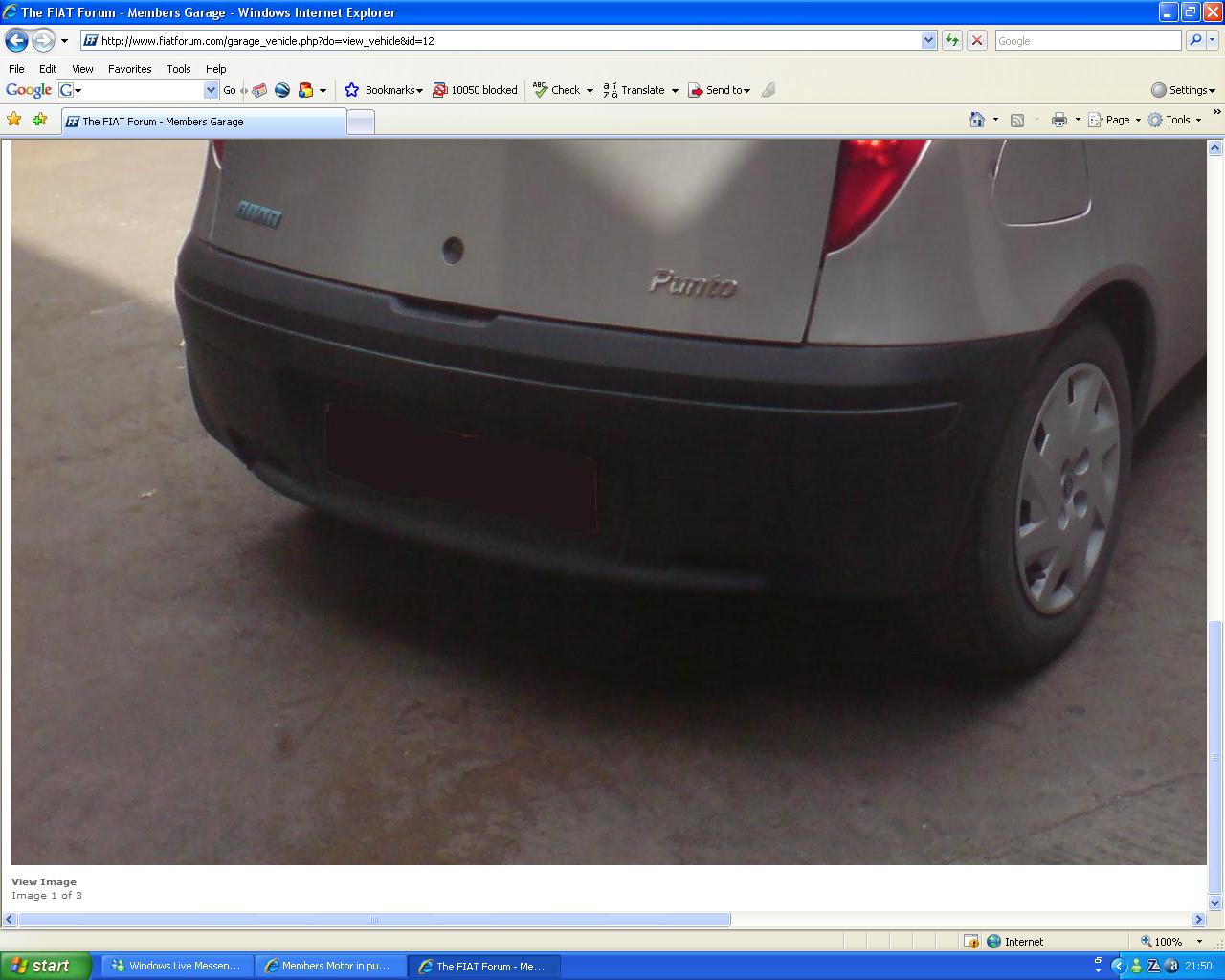Go back with the browser Back arrow
This screenshot has height=980, width=1225.
coord(16,40)
